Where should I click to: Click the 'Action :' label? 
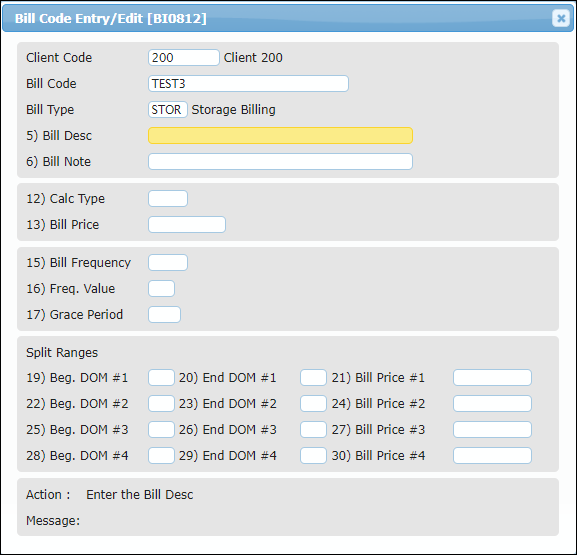(48, 495)
